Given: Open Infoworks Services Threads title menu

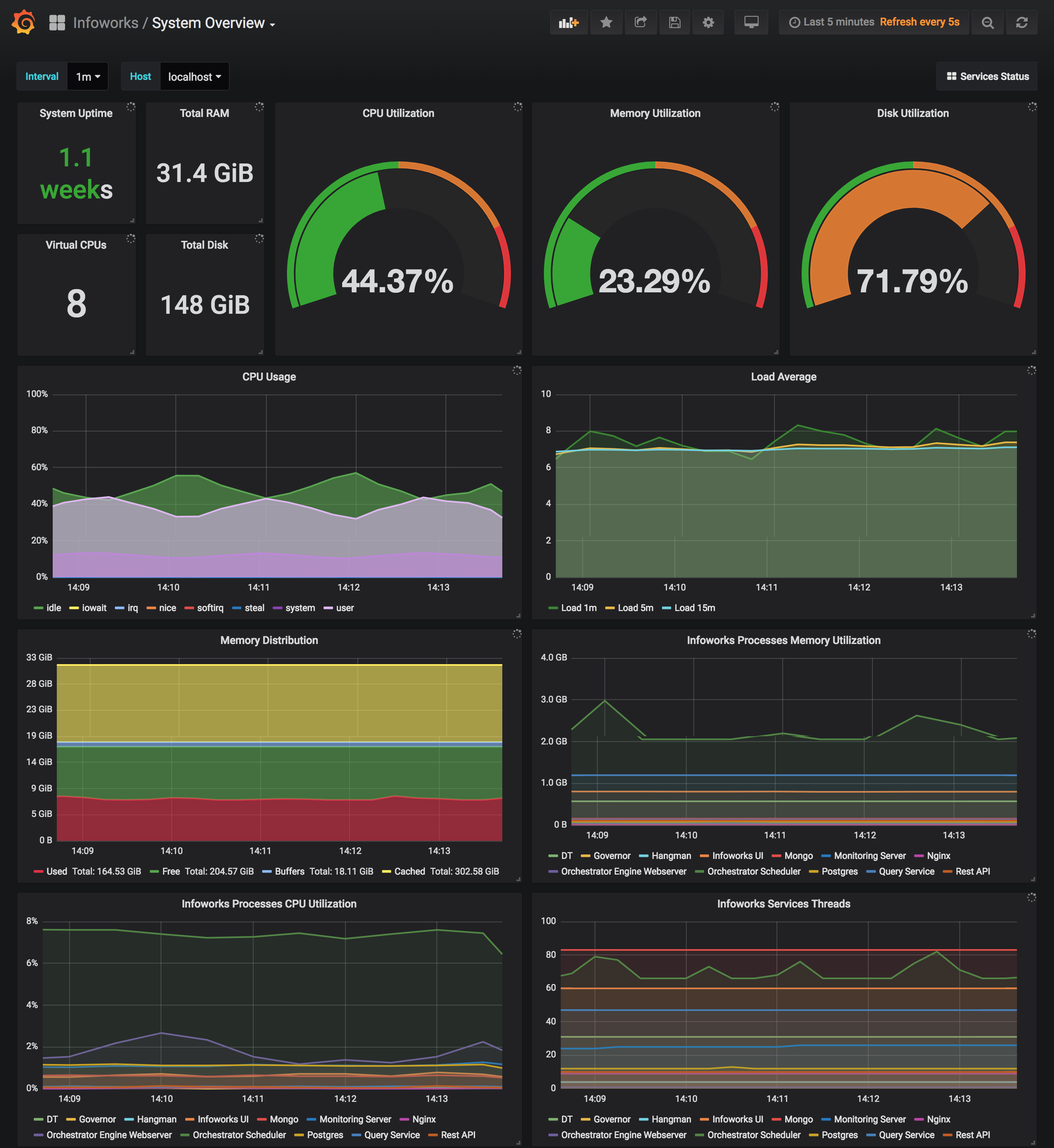Looking at the screenshot, I should (x=784, y=904).
